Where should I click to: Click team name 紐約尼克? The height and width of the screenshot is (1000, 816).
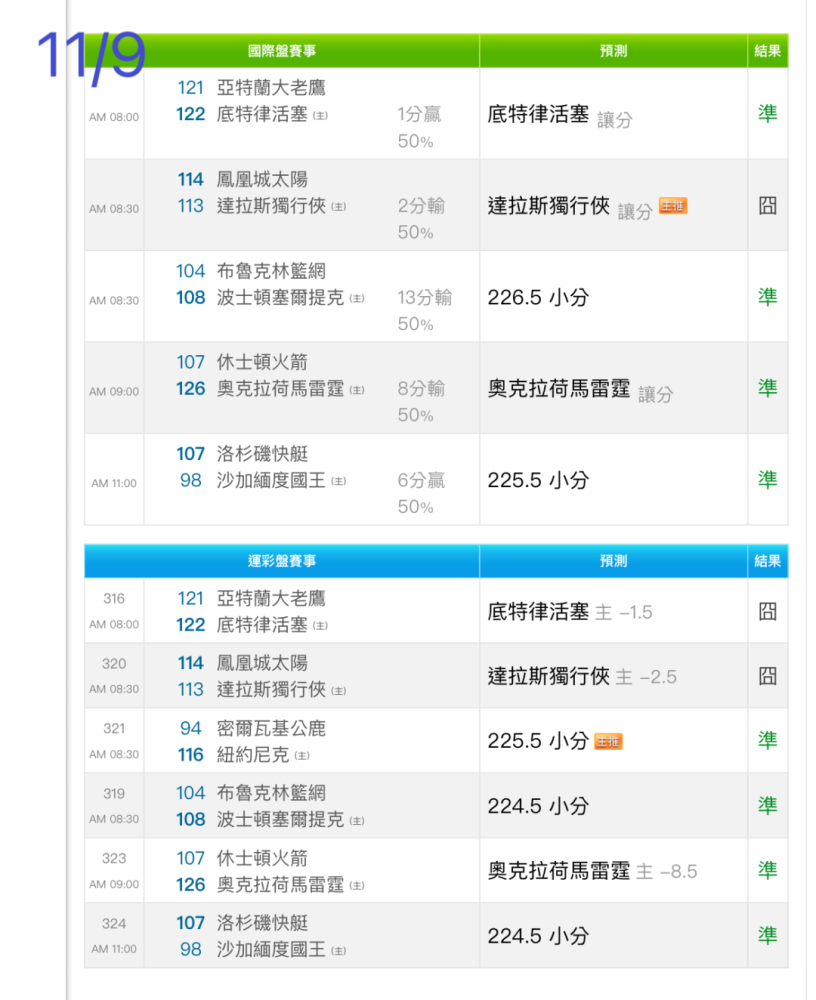pyautogui.click(x=253, y=755)
